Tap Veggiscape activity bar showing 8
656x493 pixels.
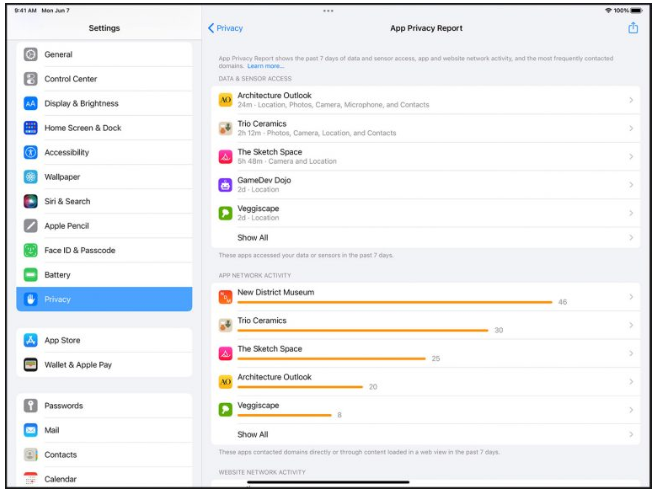pos(284,415)
